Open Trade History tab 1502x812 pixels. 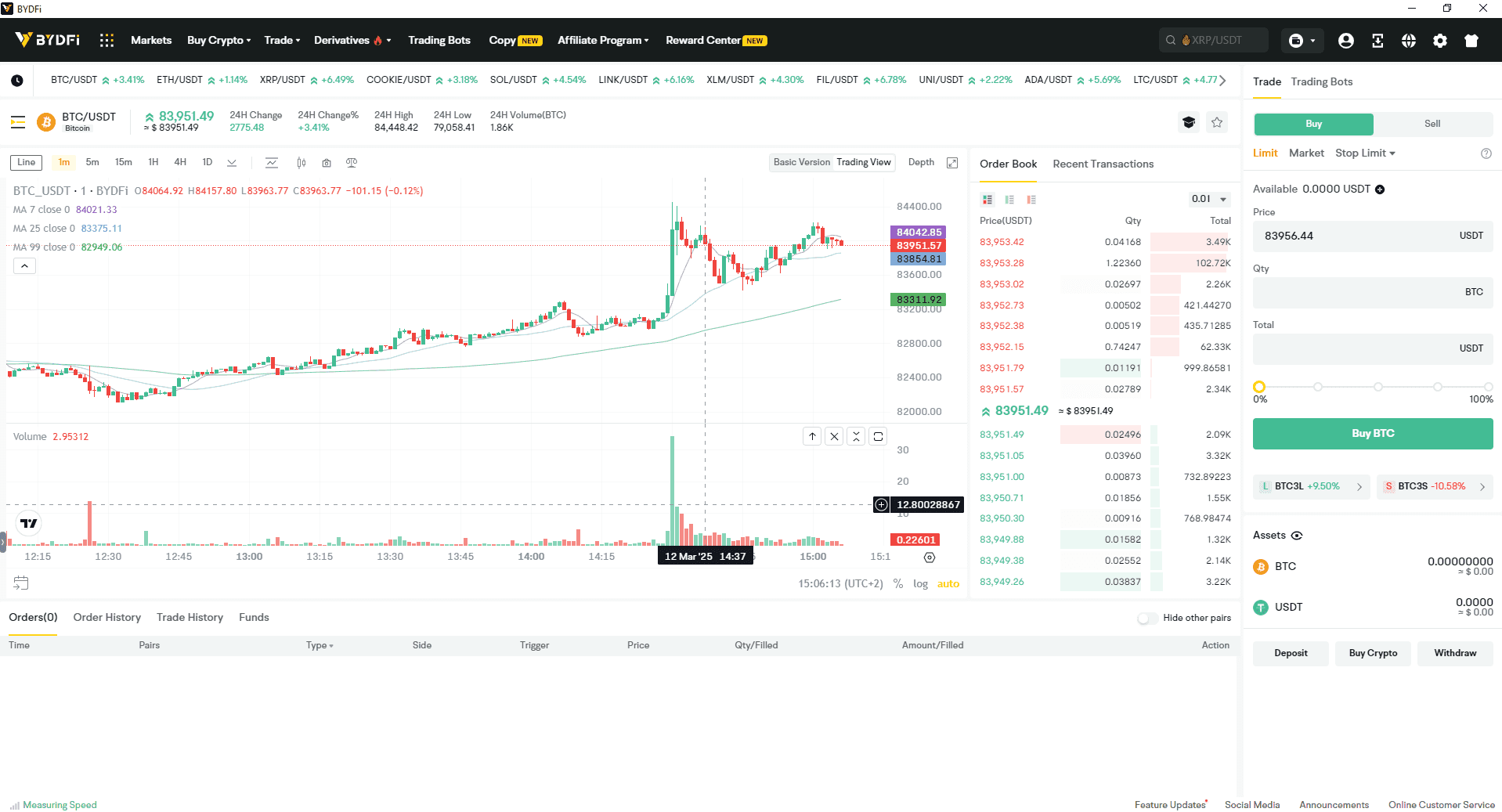[190, 618]
